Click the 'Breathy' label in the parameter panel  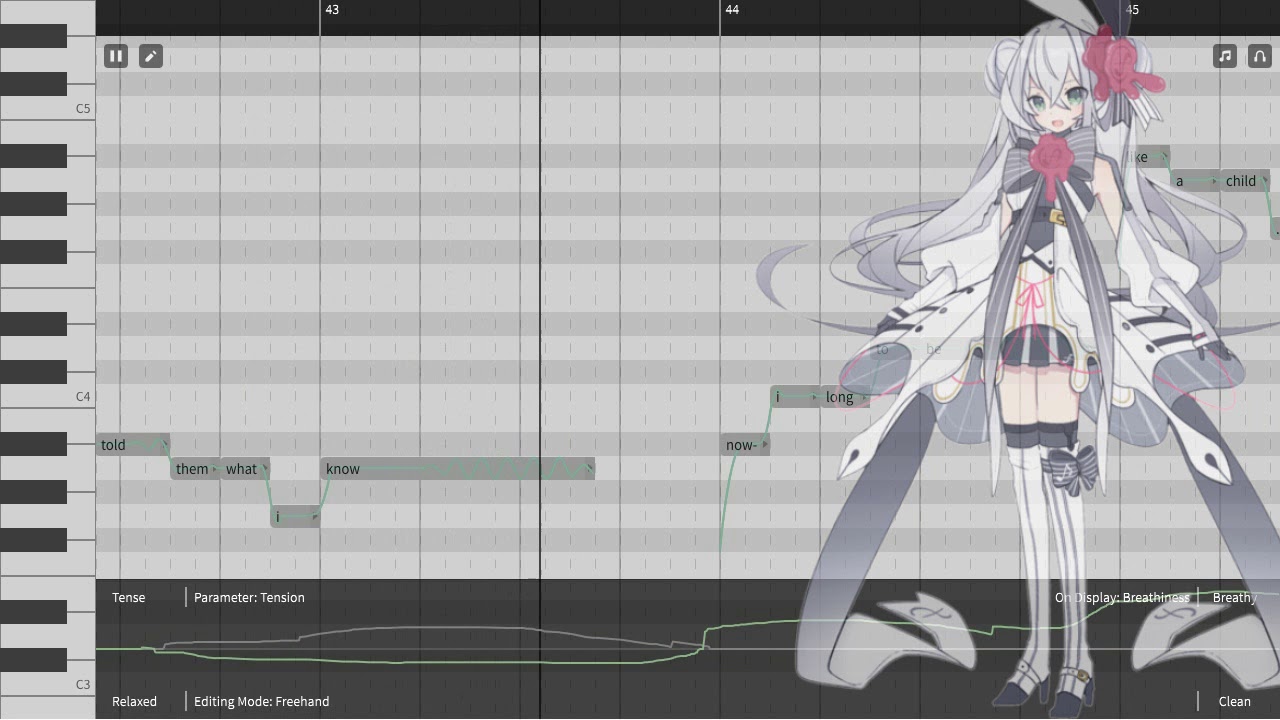coord(1234,597)
